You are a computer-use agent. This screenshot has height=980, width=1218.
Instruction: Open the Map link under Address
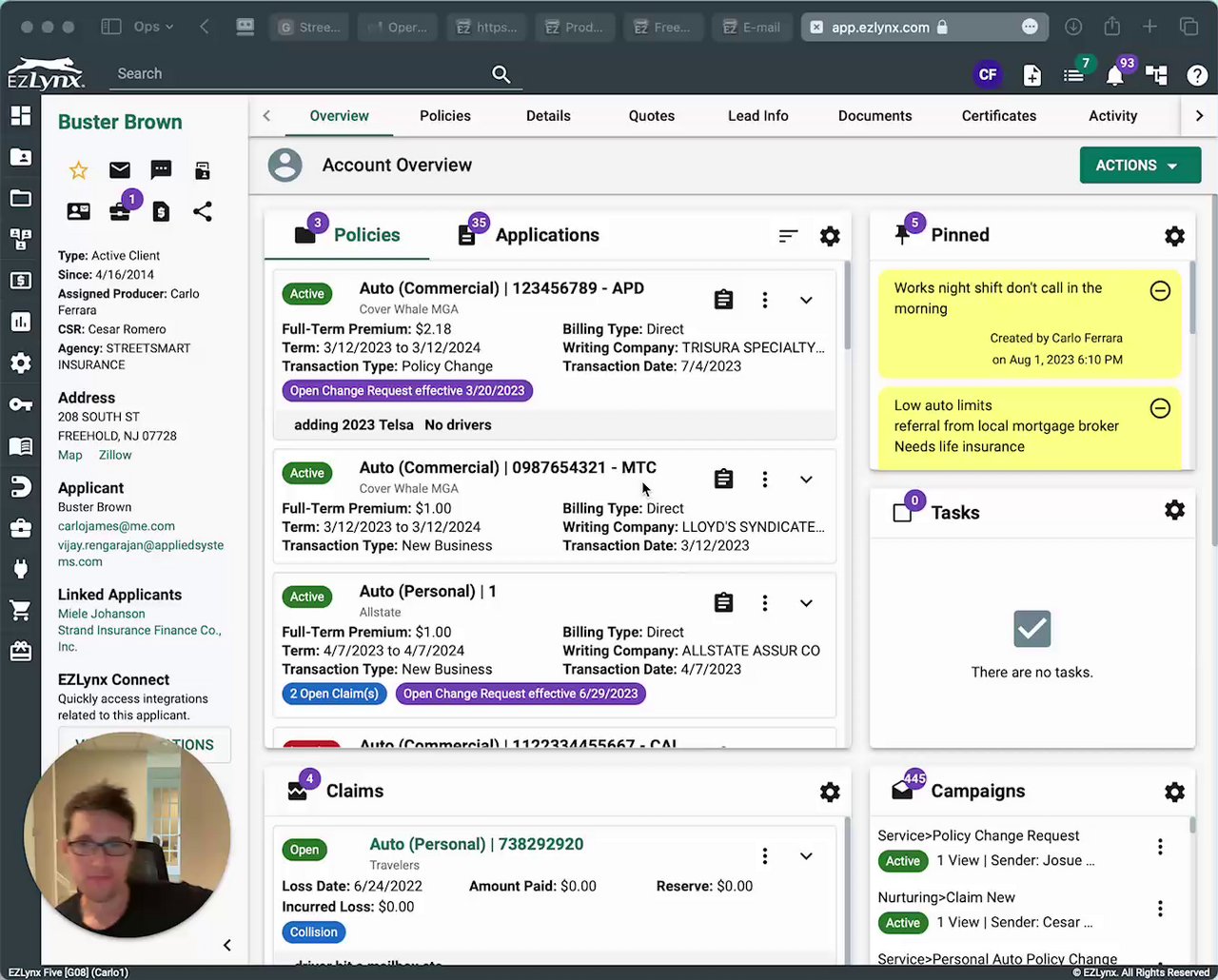[70, 455]
